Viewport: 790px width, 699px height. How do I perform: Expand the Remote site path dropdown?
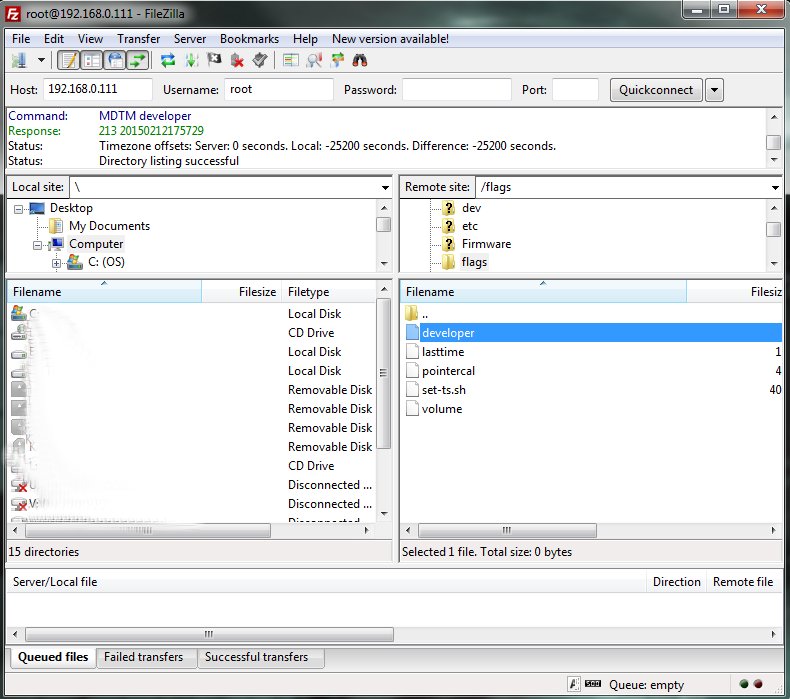click(x=774, y=187)
